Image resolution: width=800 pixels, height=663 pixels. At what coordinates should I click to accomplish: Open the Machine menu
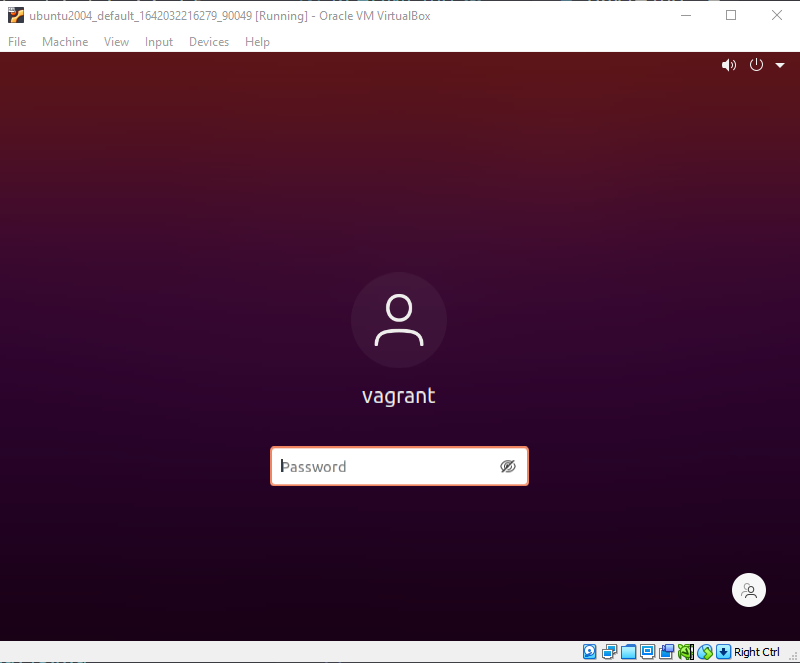pos(65,42)
